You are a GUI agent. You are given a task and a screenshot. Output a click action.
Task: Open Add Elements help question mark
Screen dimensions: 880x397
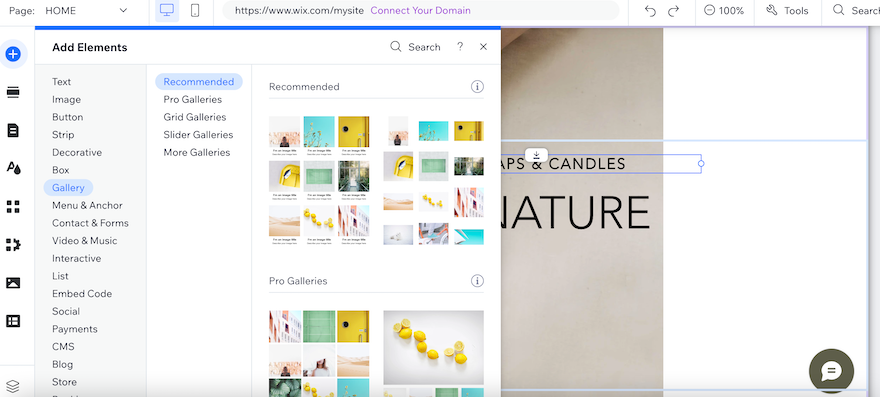point(460,47)
